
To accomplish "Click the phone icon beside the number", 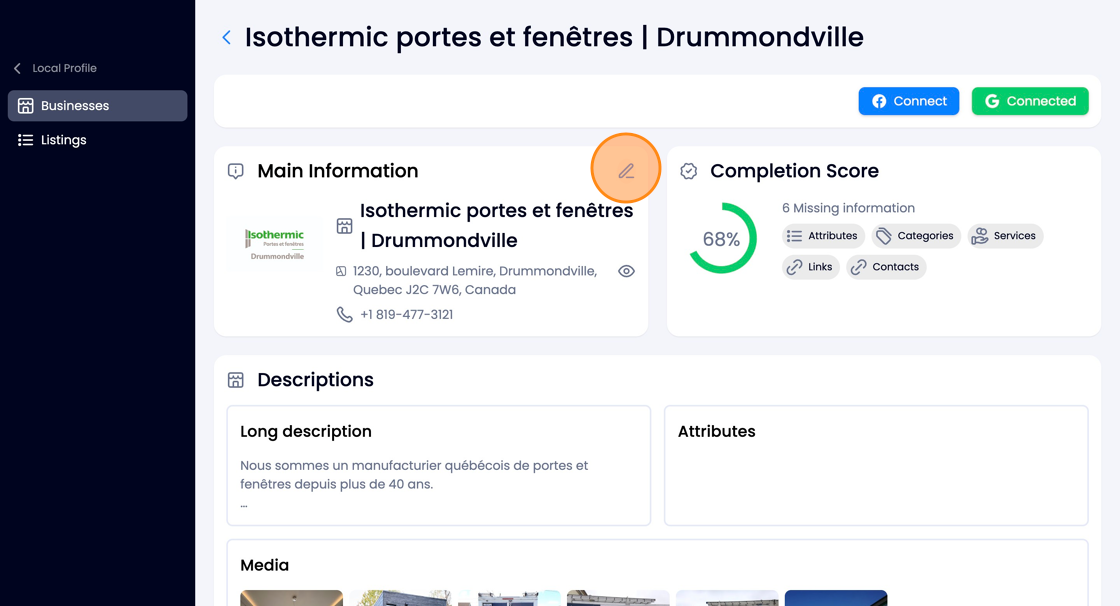I will pyautogui.click(x=344, y=314).
